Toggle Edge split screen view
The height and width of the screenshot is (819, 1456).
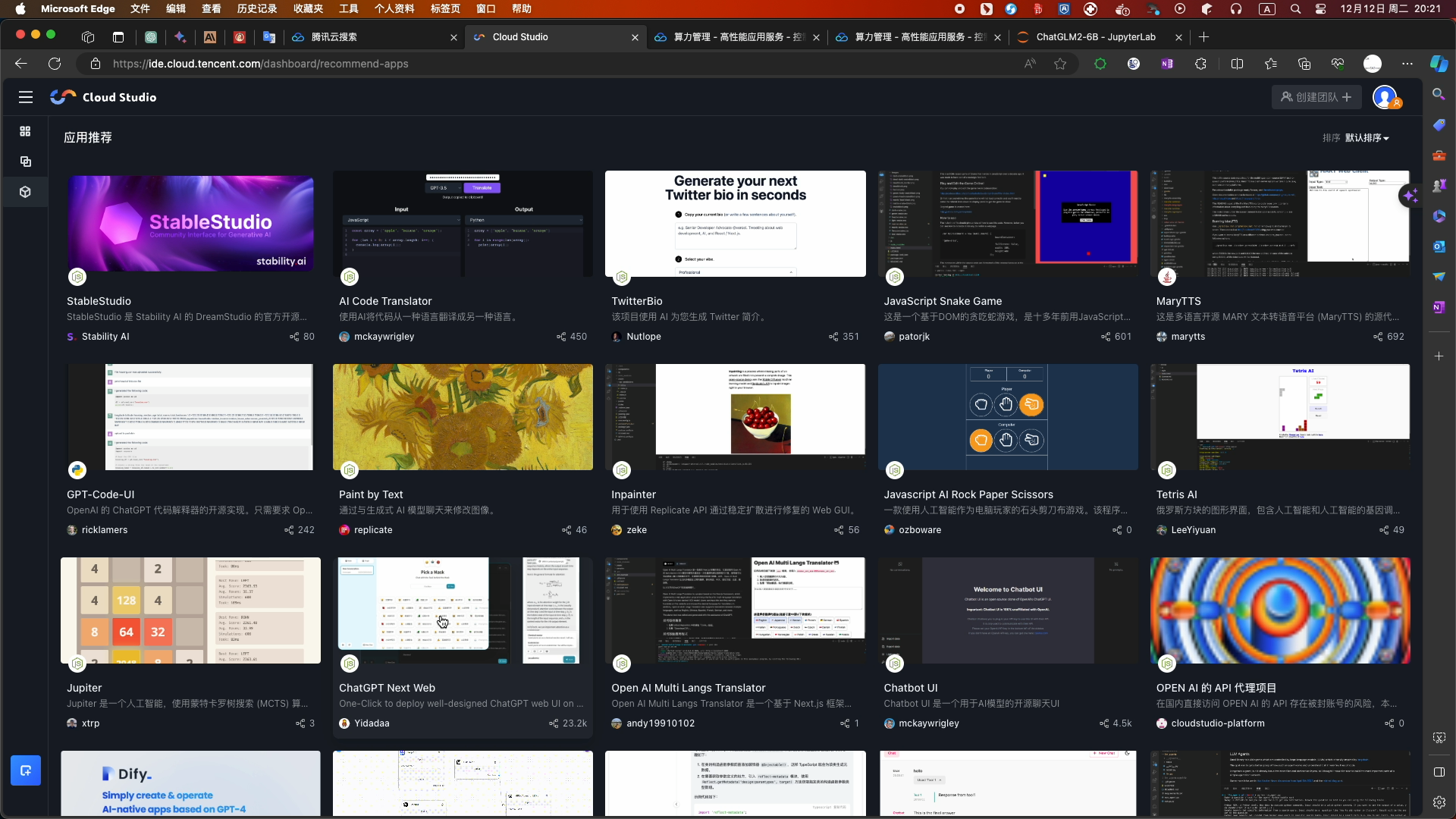pos(1238,64)
